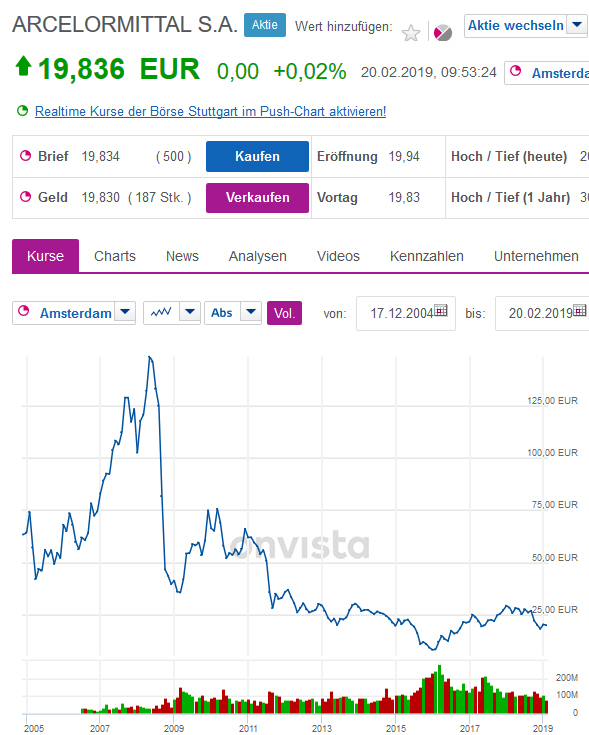Go to the Kennzahlen tab

coord(427,256)
